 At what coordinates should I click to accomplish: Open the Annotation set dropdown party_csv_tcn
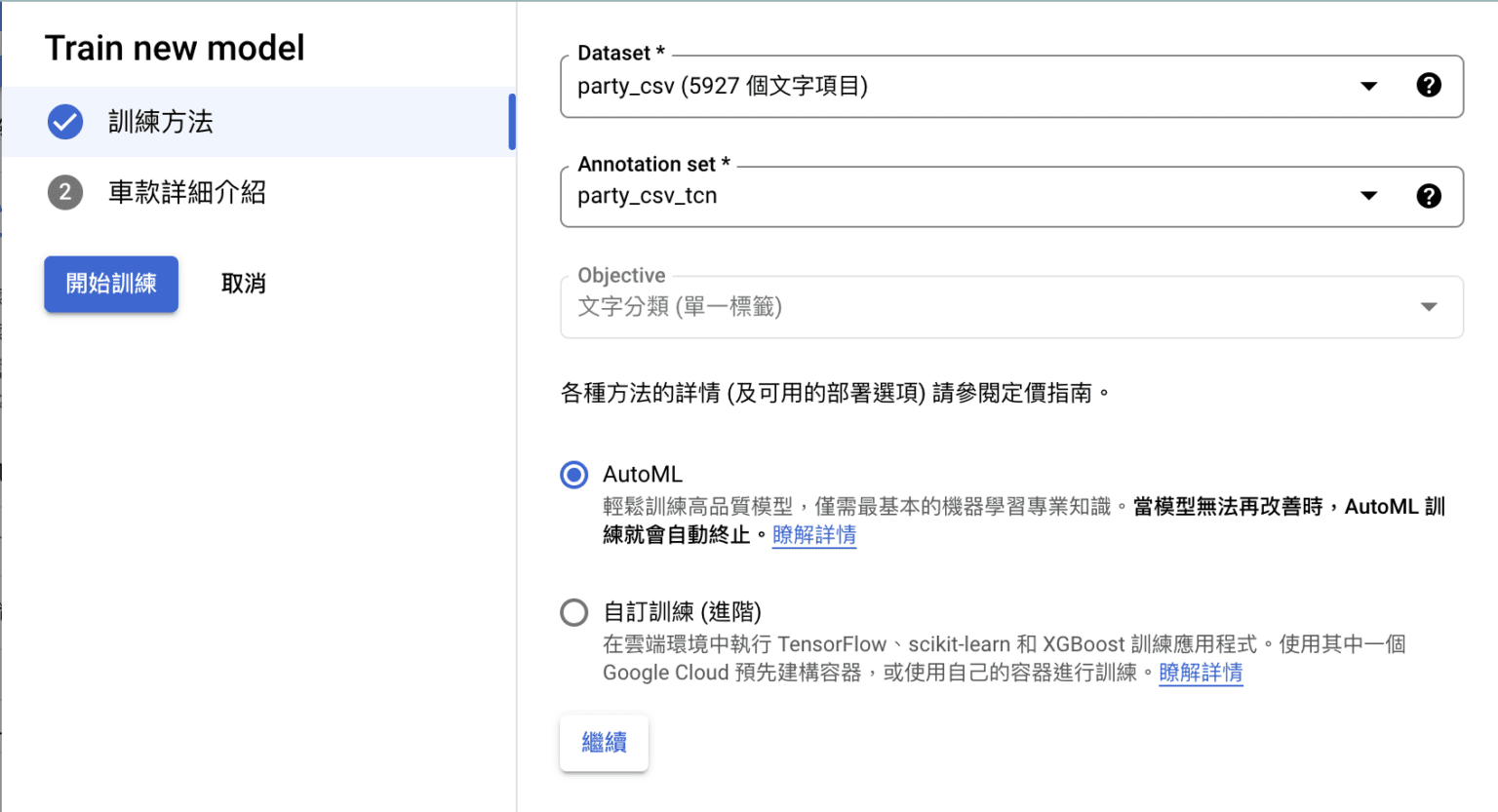[1369, 195]
